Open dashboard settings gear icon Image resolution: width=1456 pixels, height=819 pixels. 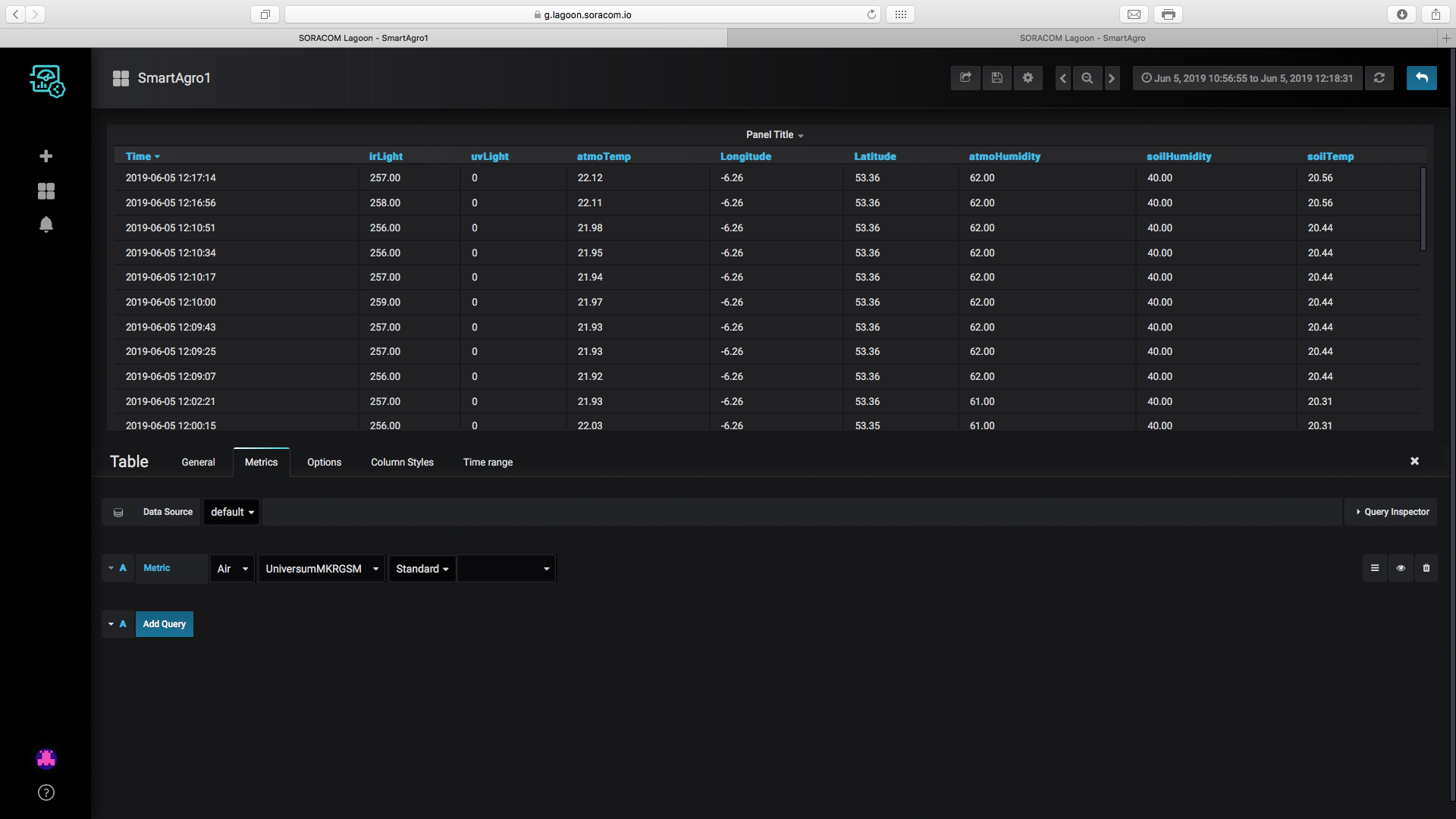pyautogui.click(x=1028, y=78)
